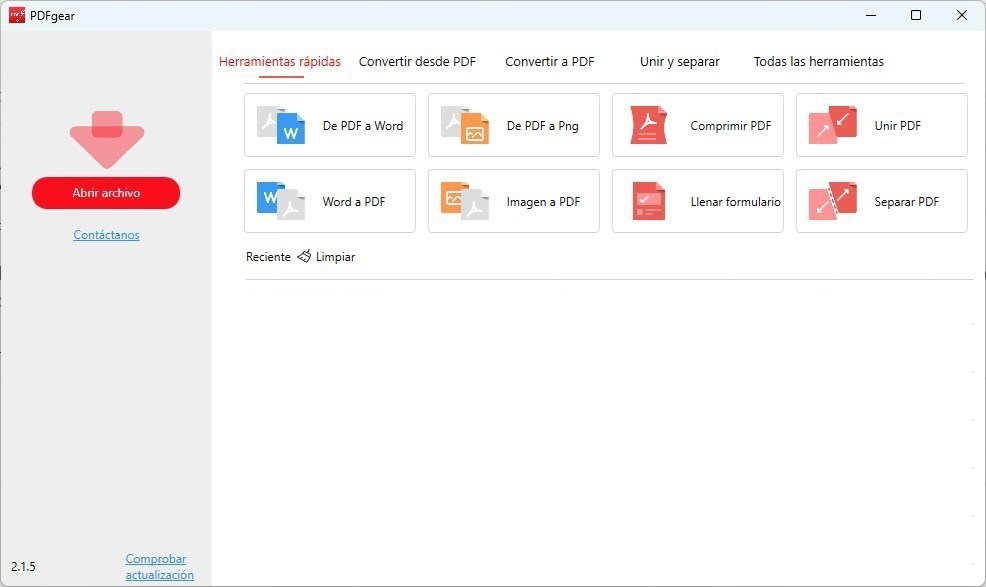The width and height of the screenshot is (986, 587).
Task: Open the Contáctanos link
Action: point(106,234)
